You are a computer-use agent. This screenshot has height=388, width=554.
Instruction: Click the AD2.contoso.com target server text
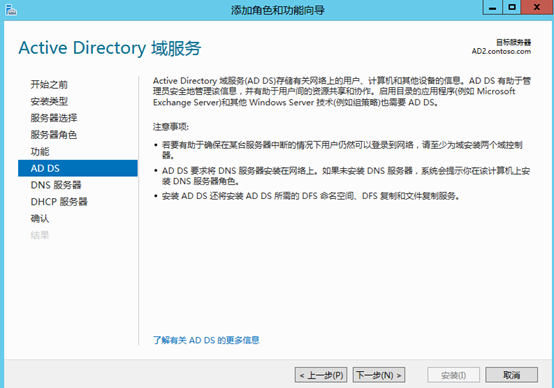point(501,51)
